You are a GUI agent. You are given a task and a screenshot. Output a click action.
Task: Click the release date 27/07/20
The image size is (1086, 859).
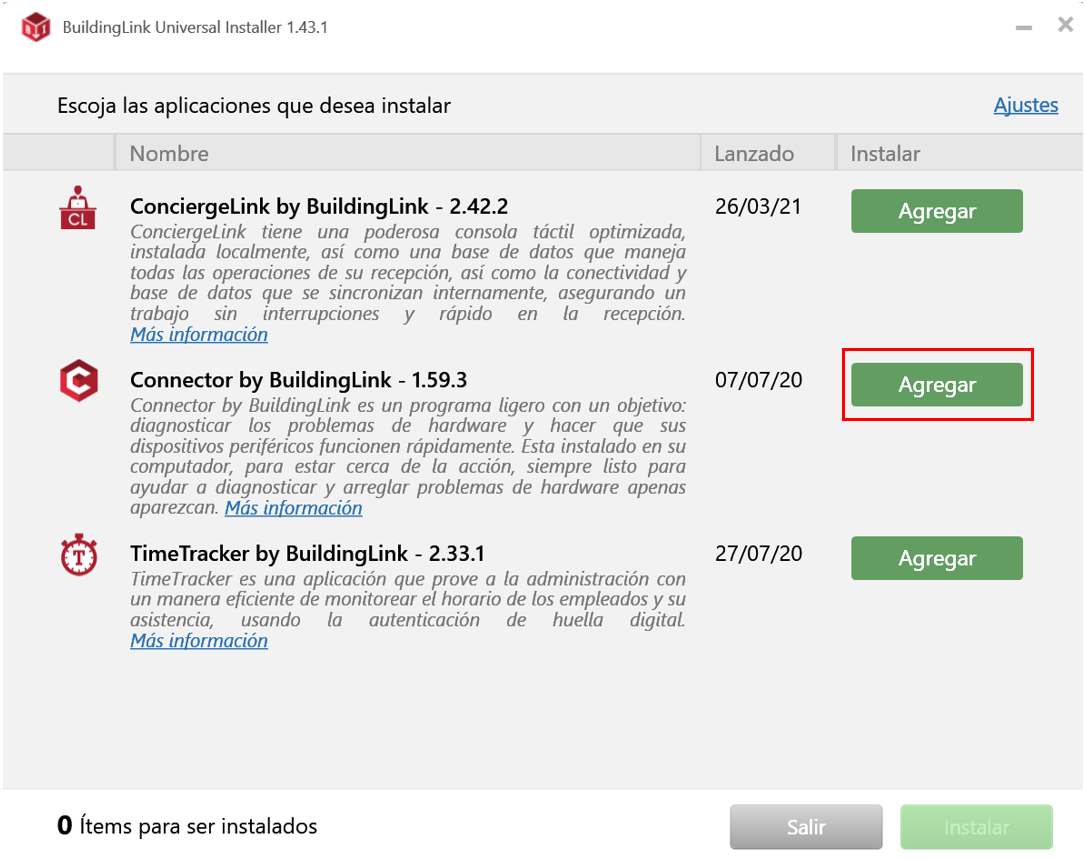(758, 554)
